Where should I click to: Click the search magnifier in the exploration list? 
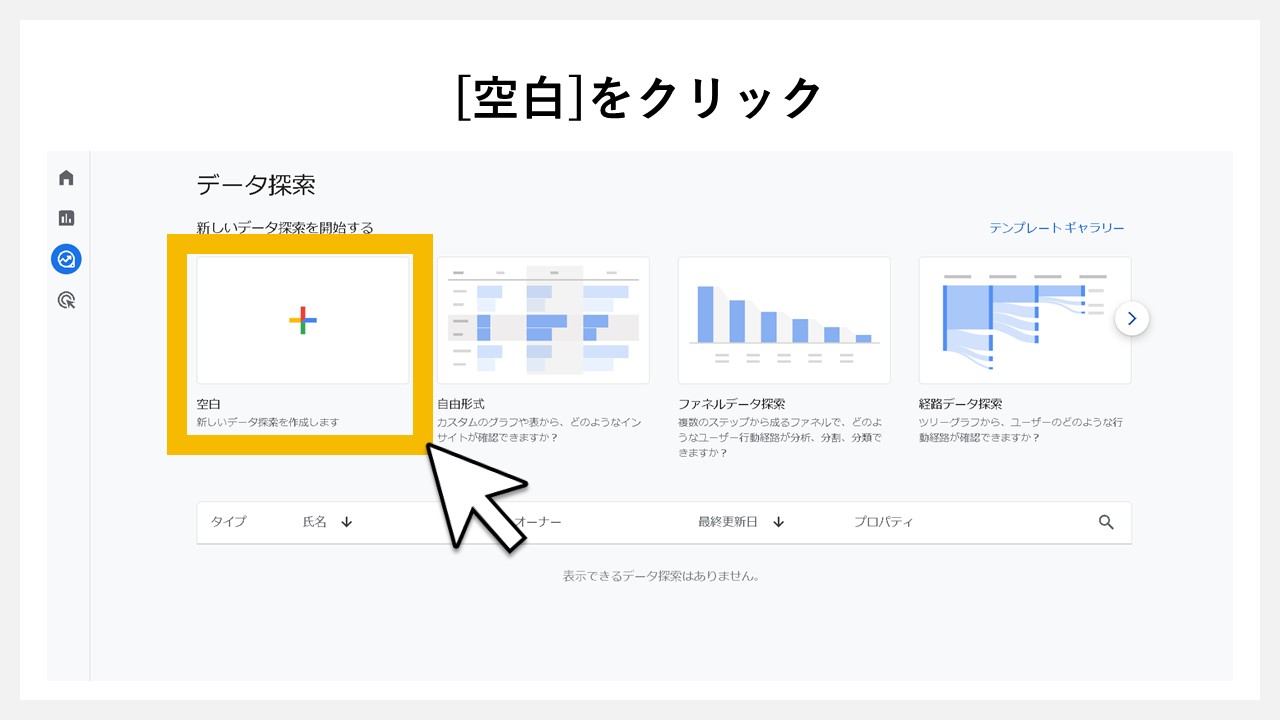[1106, 522]
